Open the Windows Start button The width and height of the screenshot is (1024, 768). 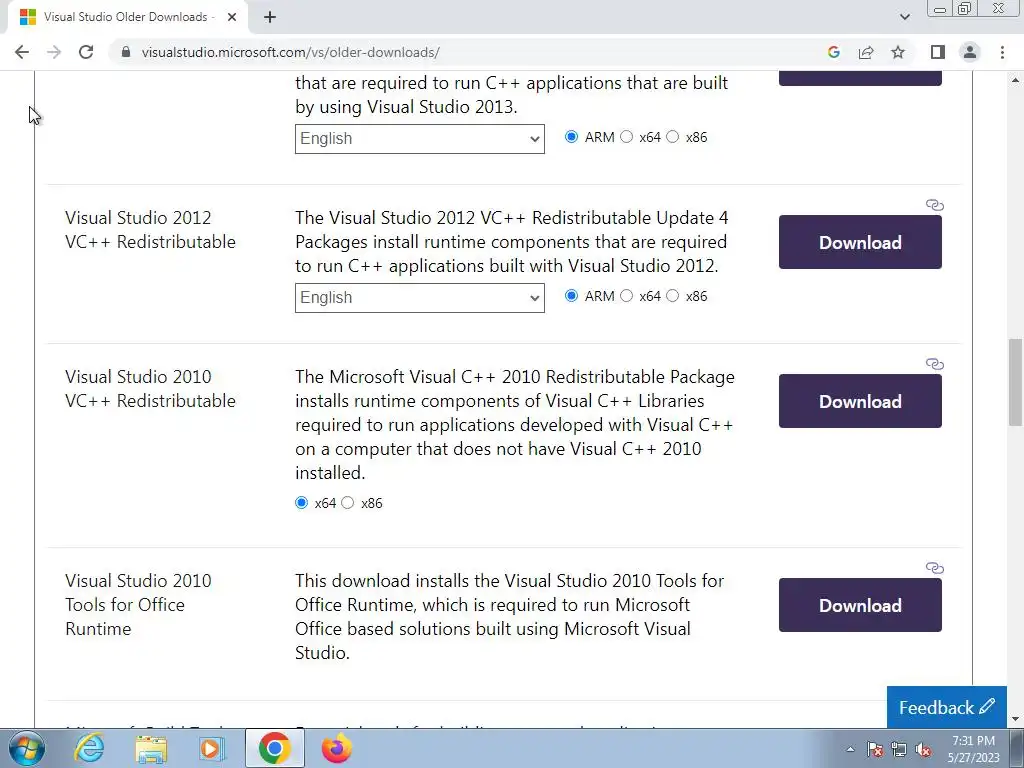point(26,748)
